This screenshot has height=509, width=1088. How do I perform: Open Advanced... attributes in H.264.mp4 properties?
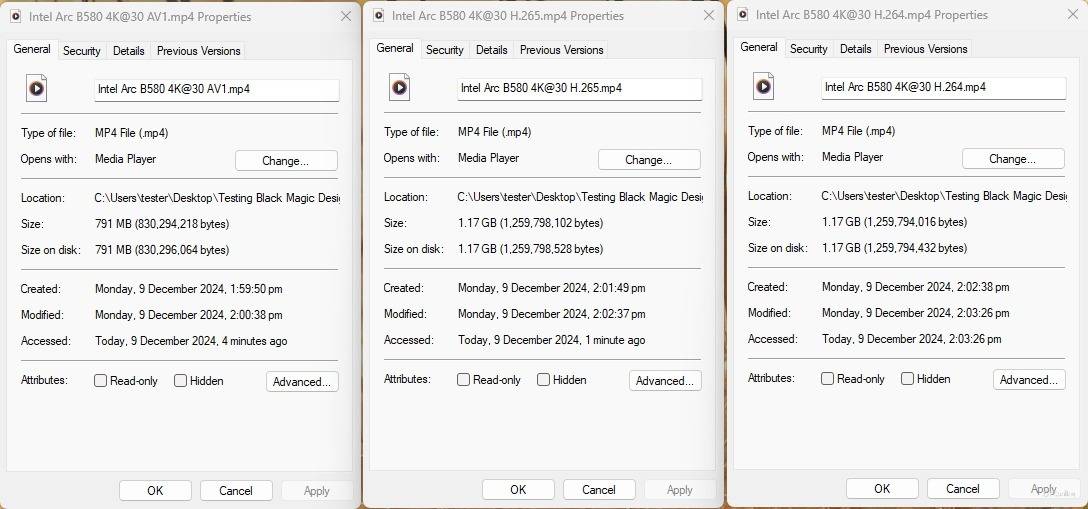point(1029,380)
